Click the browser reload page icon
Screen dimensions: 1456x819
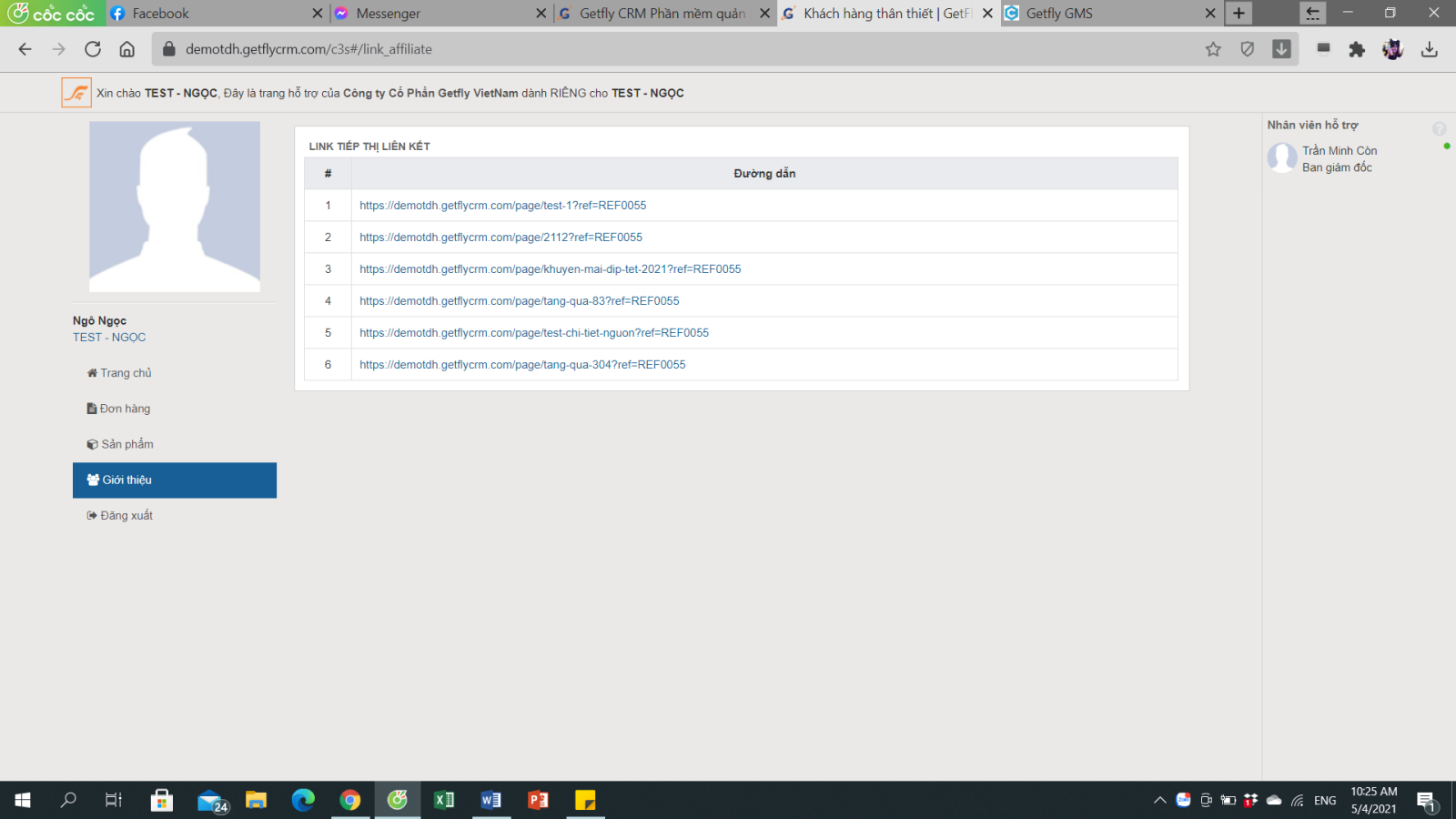point(93,49)
